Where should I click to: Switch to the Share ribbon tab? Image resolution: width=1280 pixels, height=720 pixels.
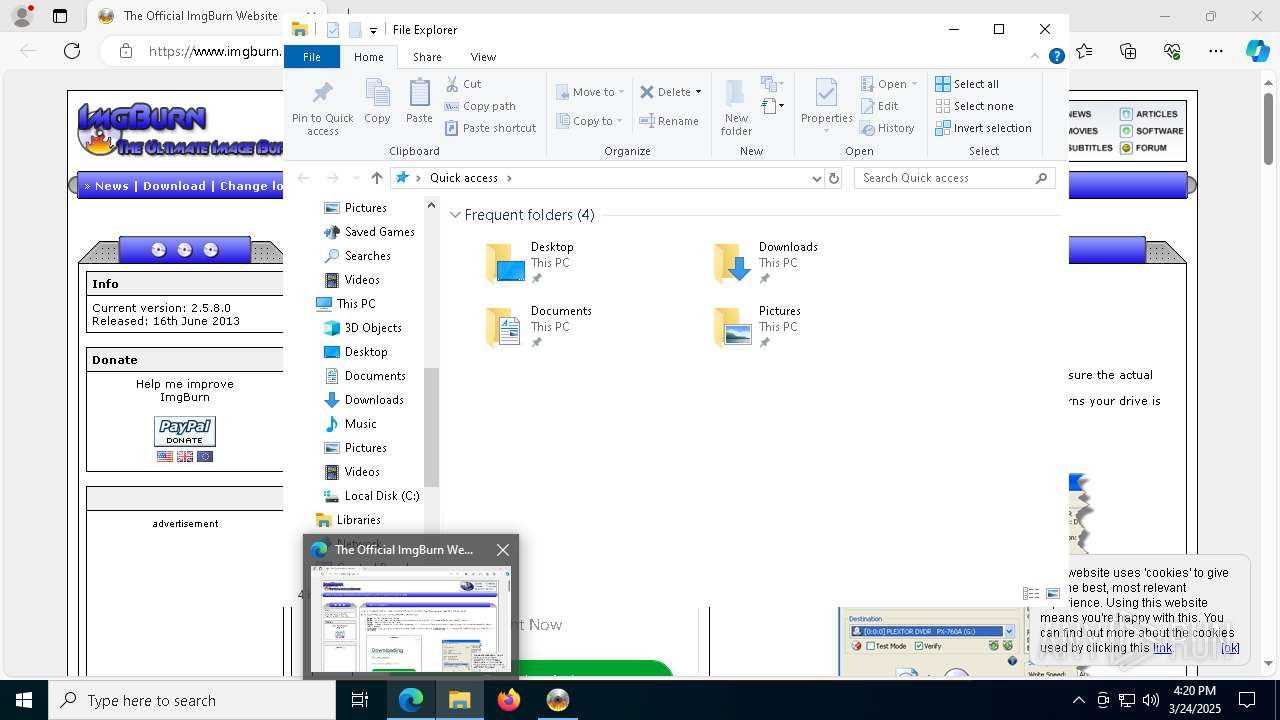(x=427, y=57)
